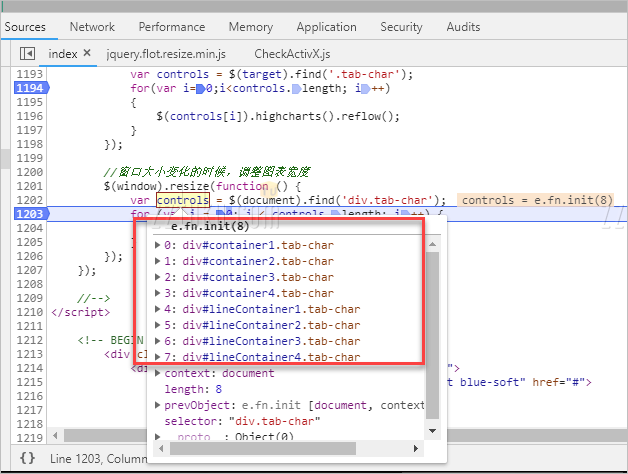Open the Memory panel tab
This screenshot has height=474, width=628.
point(250,27)
